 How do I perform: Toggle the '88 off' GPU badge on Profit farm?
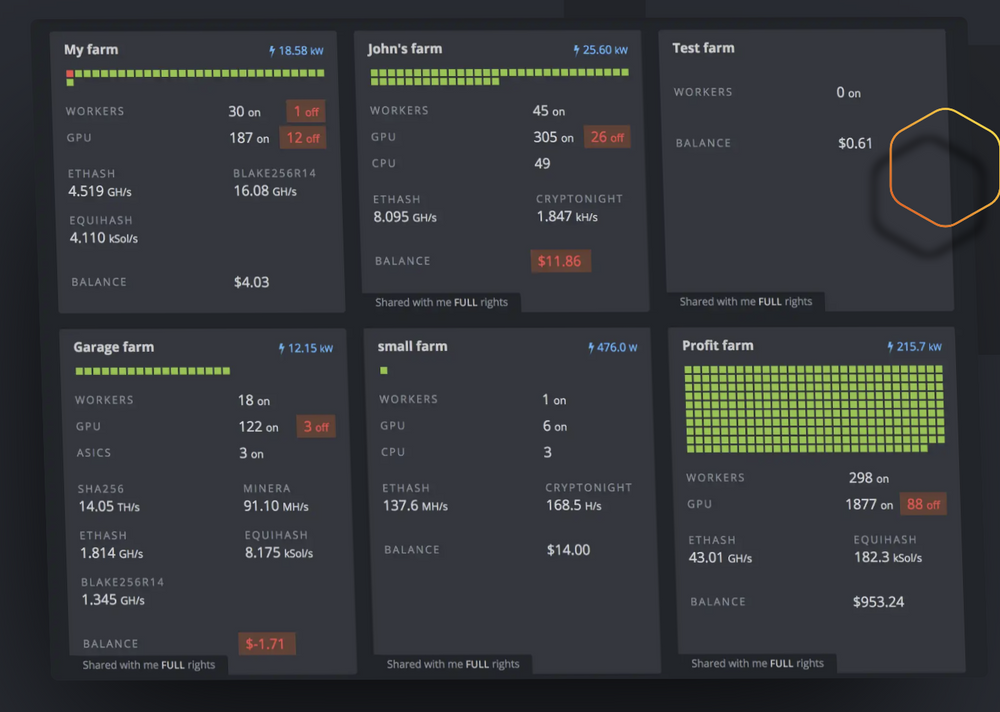[923, 504]
